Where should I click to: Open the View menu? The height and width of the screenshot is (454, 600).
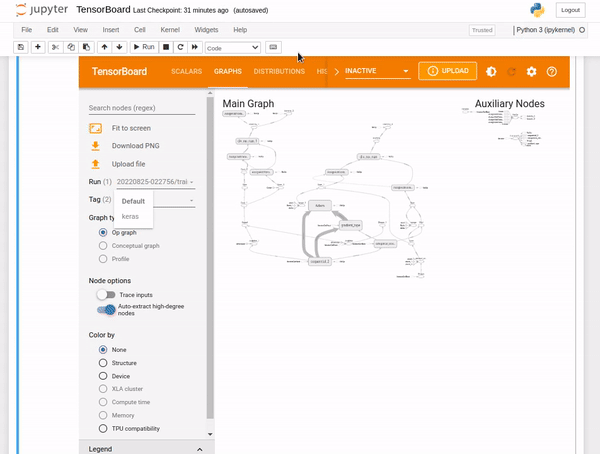(80, 30)
